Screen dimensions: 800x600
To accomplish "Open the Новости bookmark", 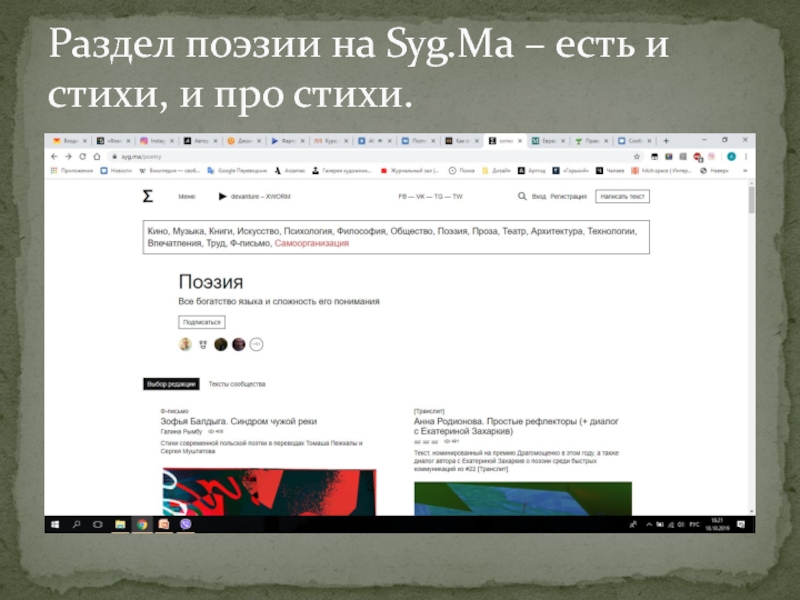I will 116,171.
